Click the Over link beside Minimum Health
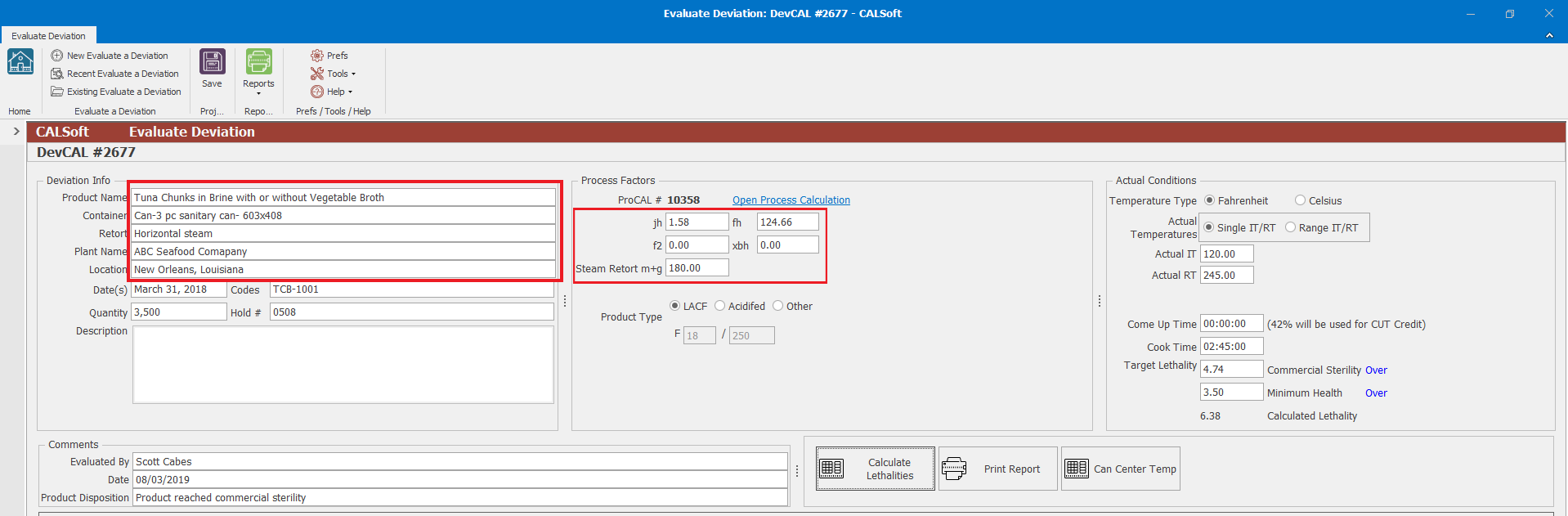 point(1376,393)
